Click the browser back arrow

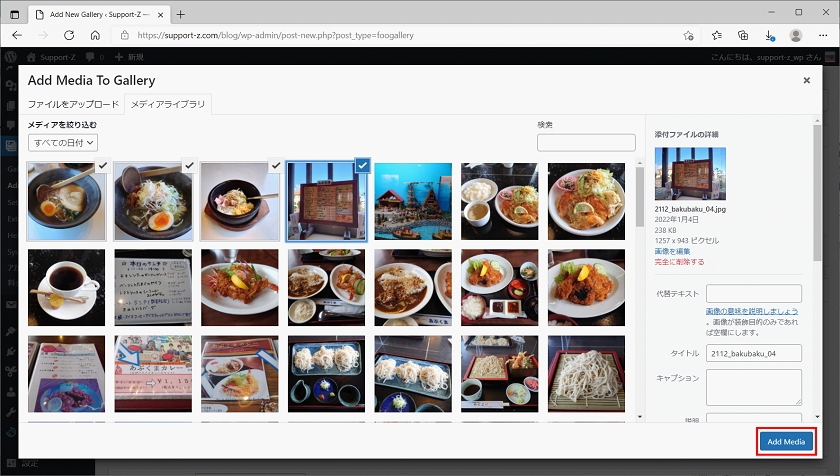click(17, 35)
